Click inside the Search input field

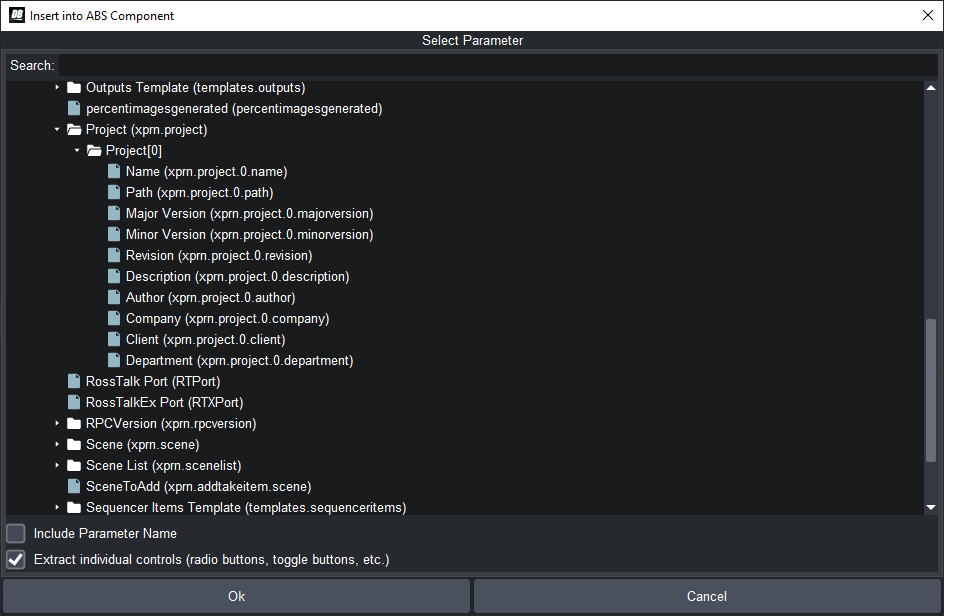pos(498,65)
